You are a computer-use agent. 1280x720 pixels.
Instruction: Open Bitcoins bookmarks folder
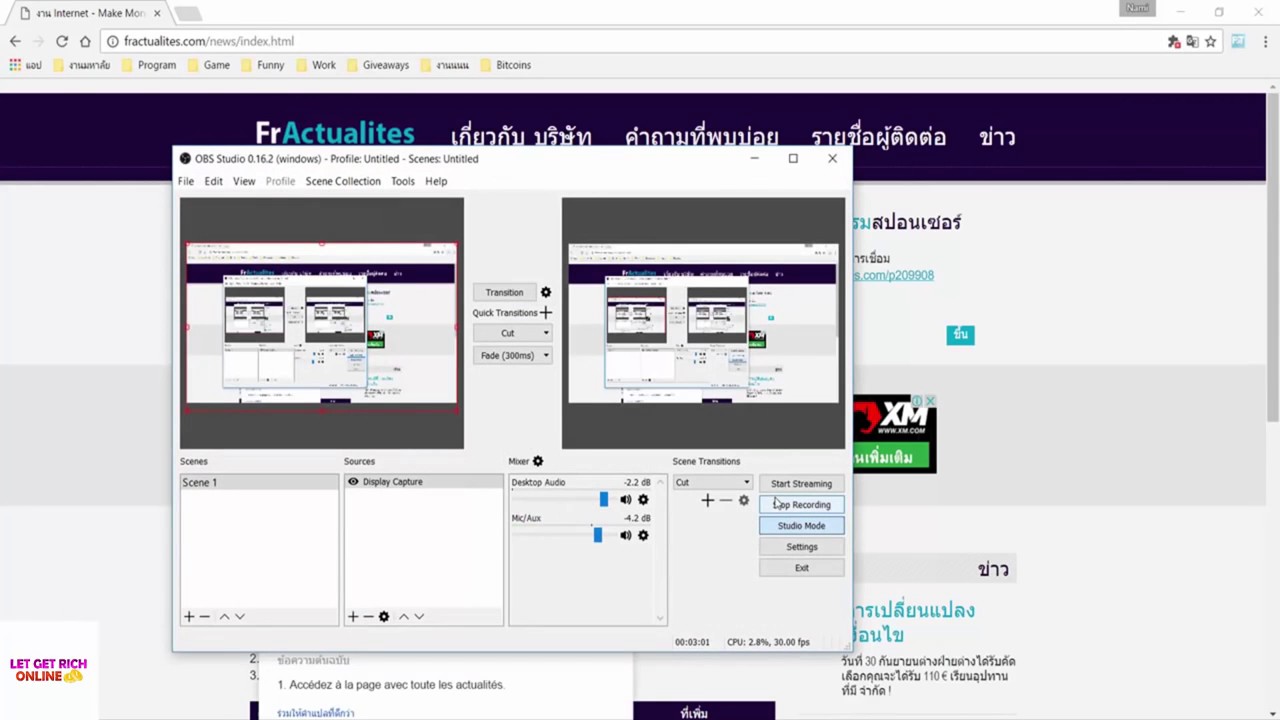pos(505,65)
